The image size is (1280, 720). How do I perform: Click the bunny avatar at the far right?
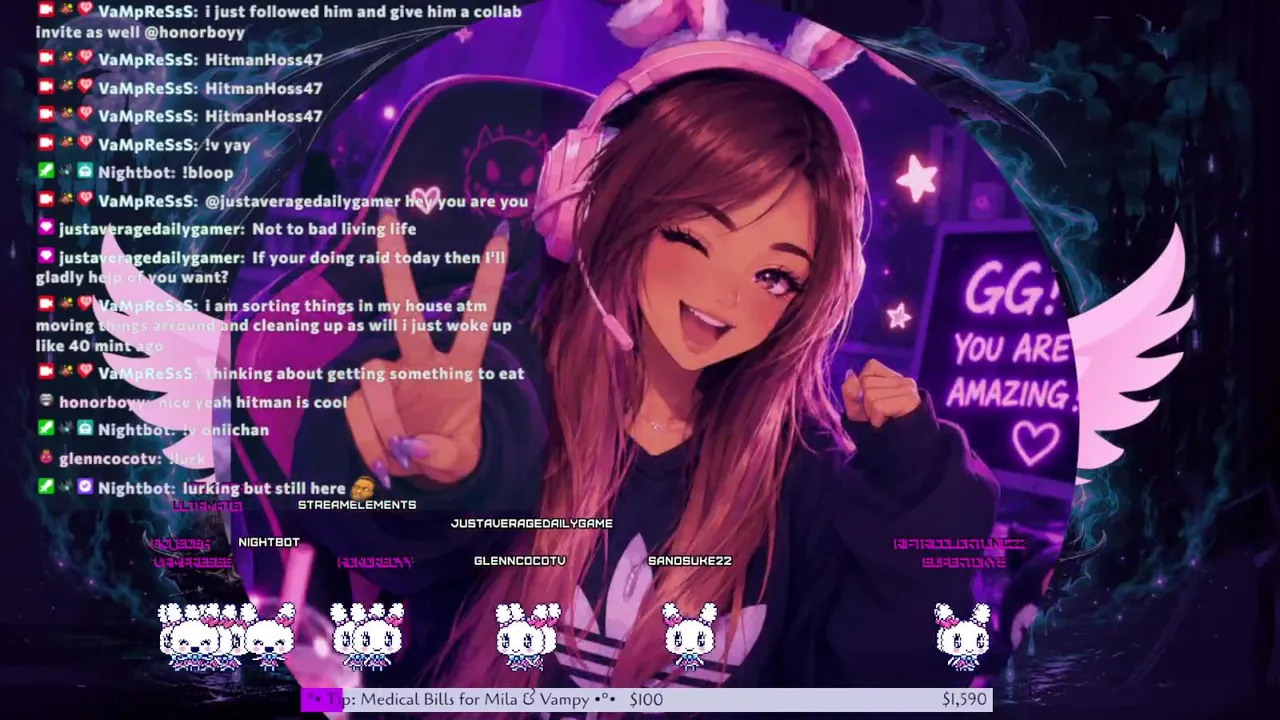coord(963,634)
